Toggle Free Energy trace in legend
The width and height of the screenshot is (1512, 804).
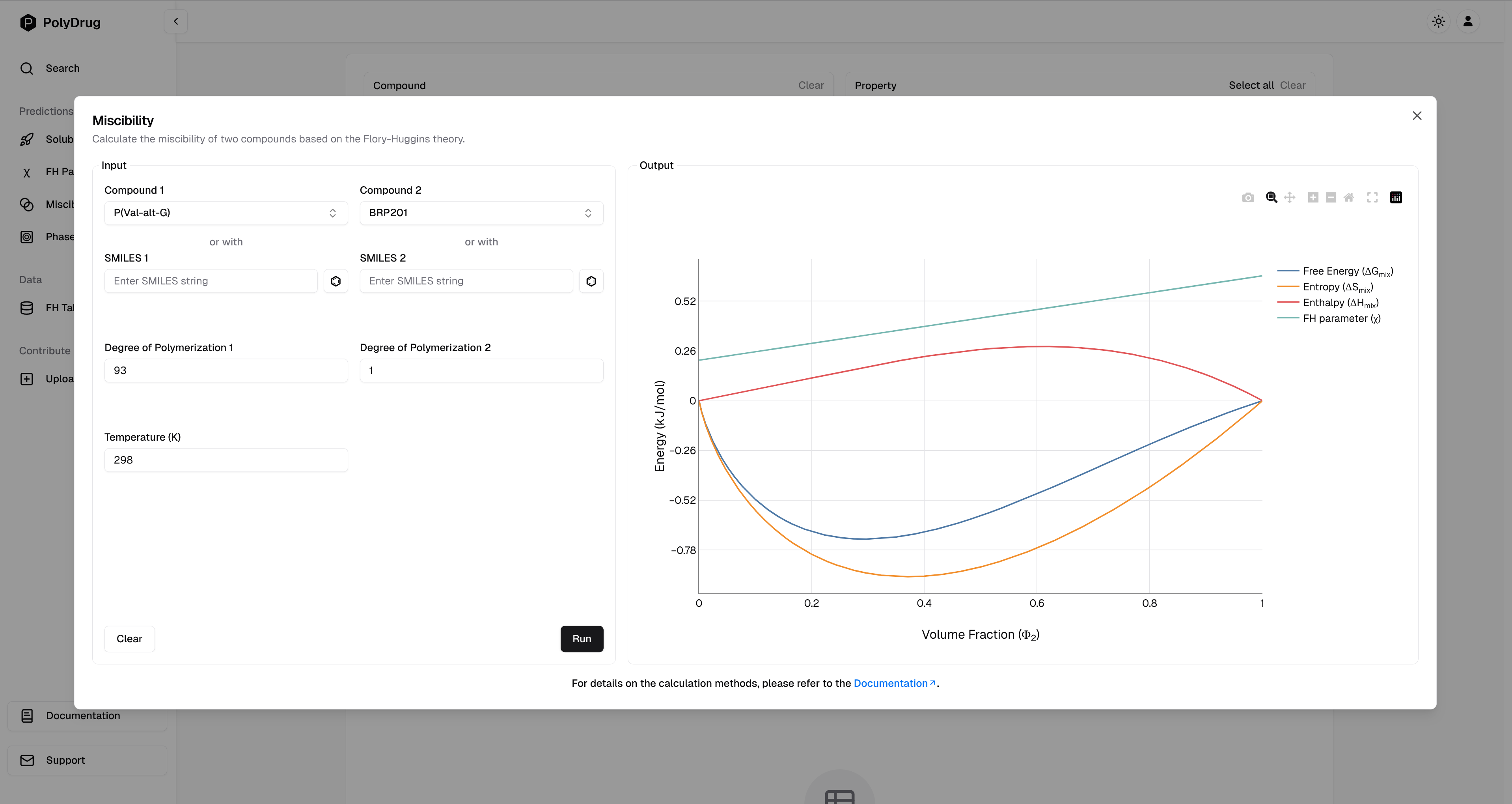point(1347,271)
